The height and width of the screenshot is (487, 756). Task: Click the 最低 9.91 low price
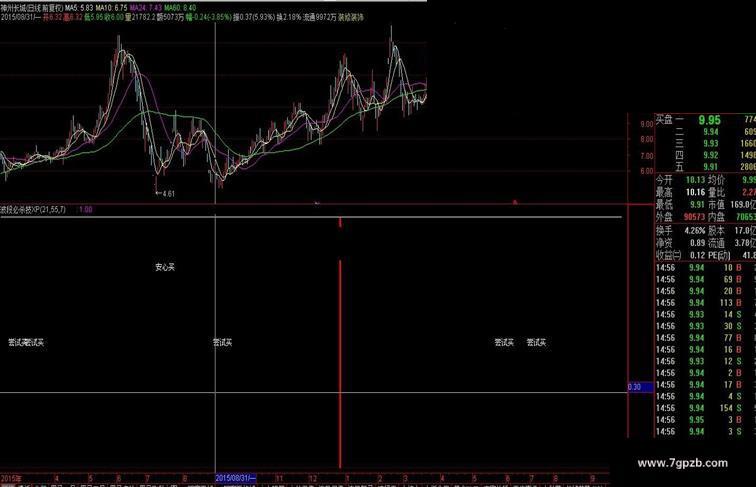[680, 204]
